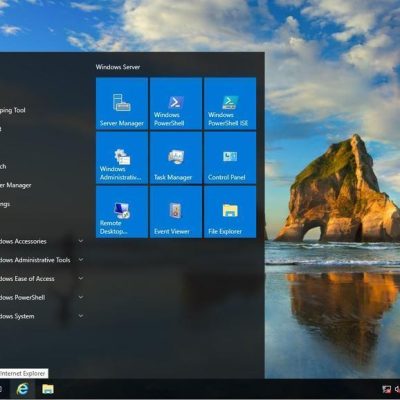
Task: Expand the Windows PowerShell folder chevron
Action: tap(81, 297)
